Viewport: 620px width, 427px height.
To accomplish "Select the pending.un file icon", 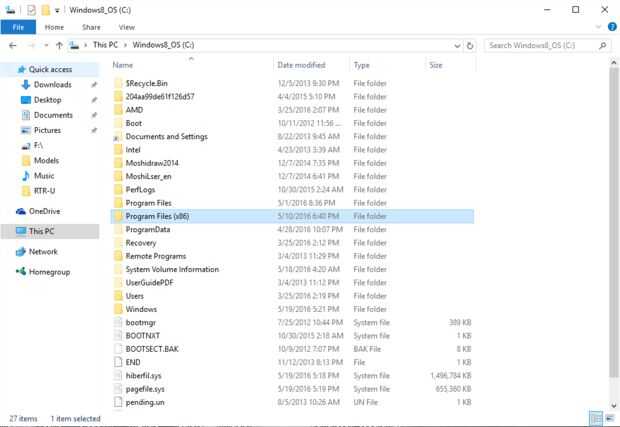I will [x=118, y=402].
